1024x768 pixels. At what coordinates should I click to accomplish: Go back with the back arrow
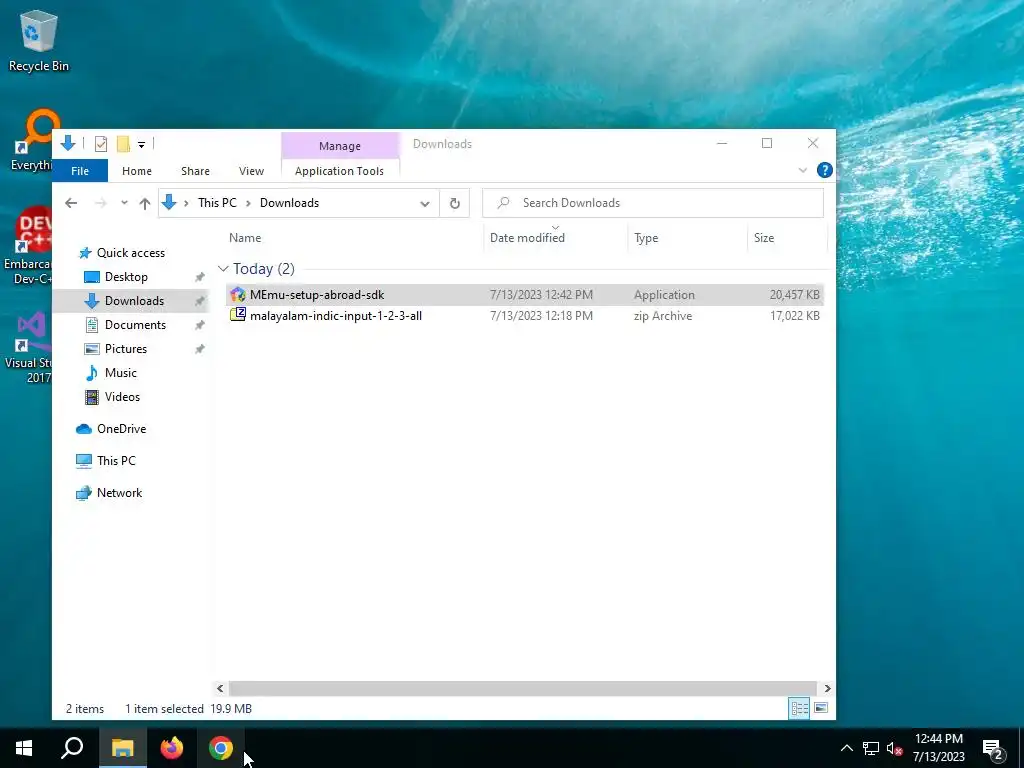pyautogui.click(x=71, y=203)
